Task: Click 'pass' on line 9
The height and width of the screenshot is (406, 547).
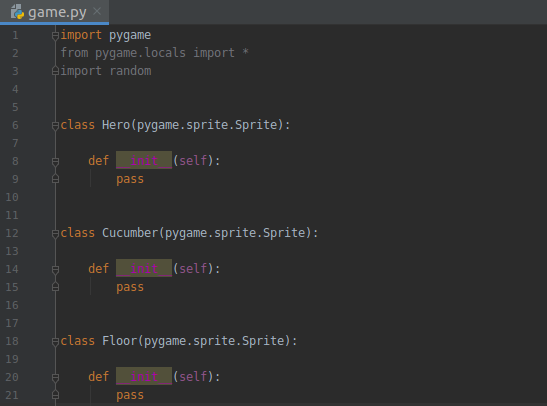Action: 130,179
